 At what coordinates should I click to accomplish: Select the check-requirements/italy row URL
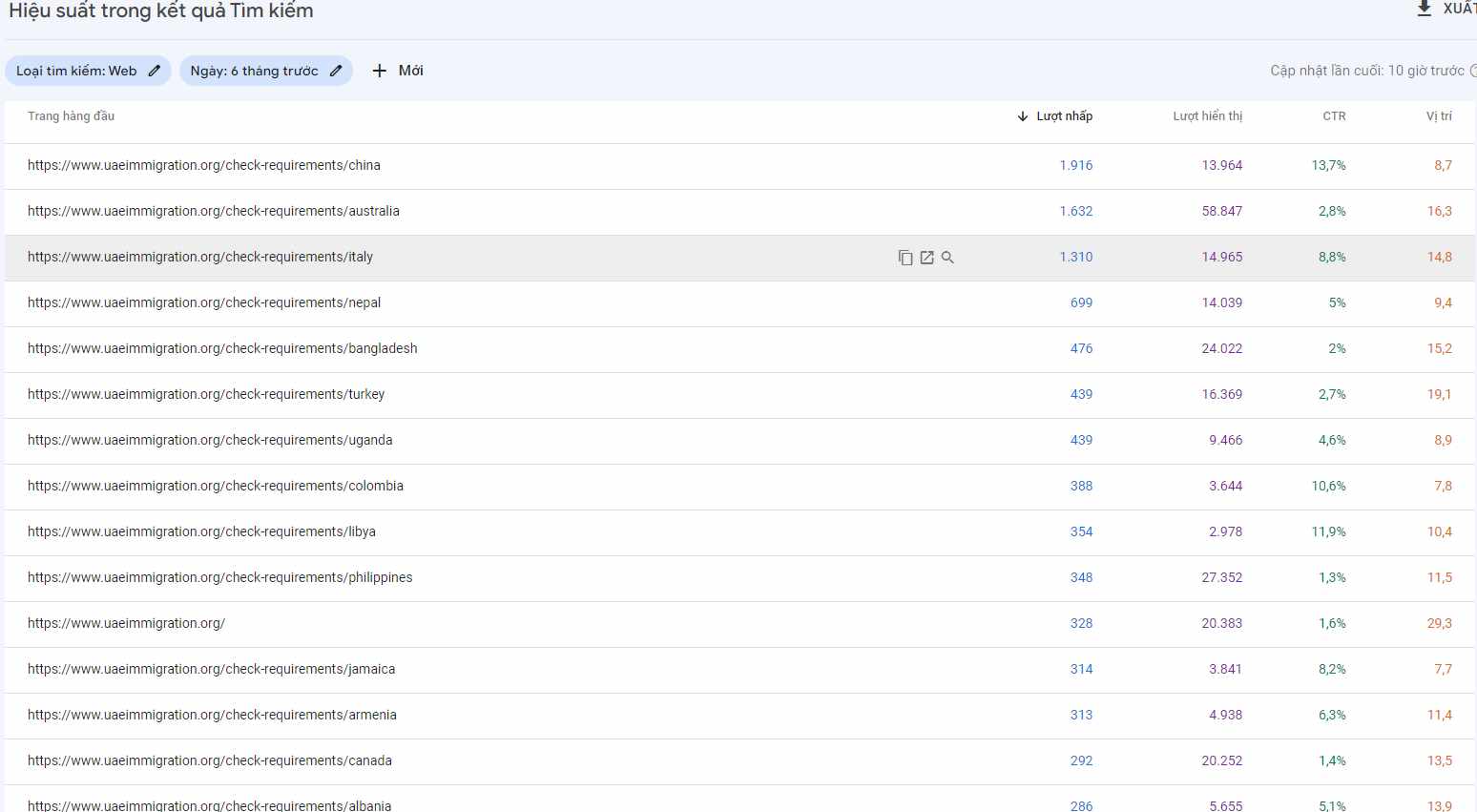(200, 257)
